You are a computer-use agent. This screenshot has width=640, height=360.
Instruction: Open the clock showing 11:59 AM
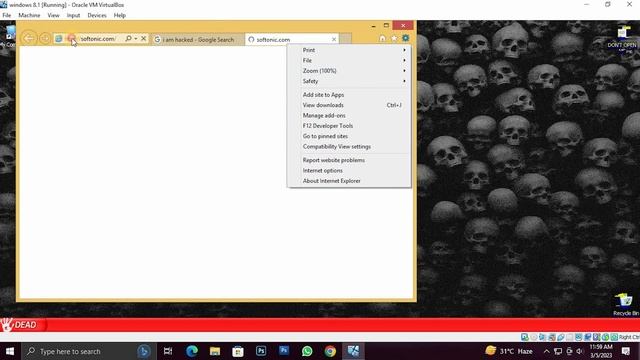(x=601, y=351)
